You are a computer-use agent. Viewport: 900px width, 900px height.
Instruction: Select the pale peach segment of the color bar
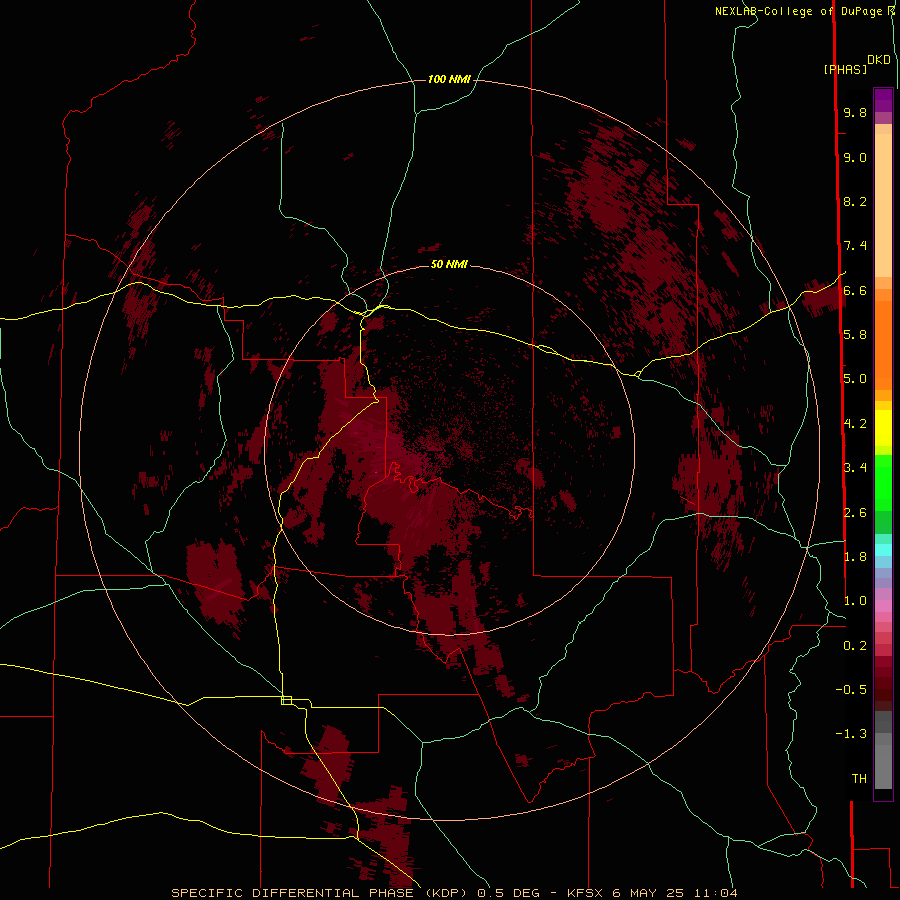883,205
